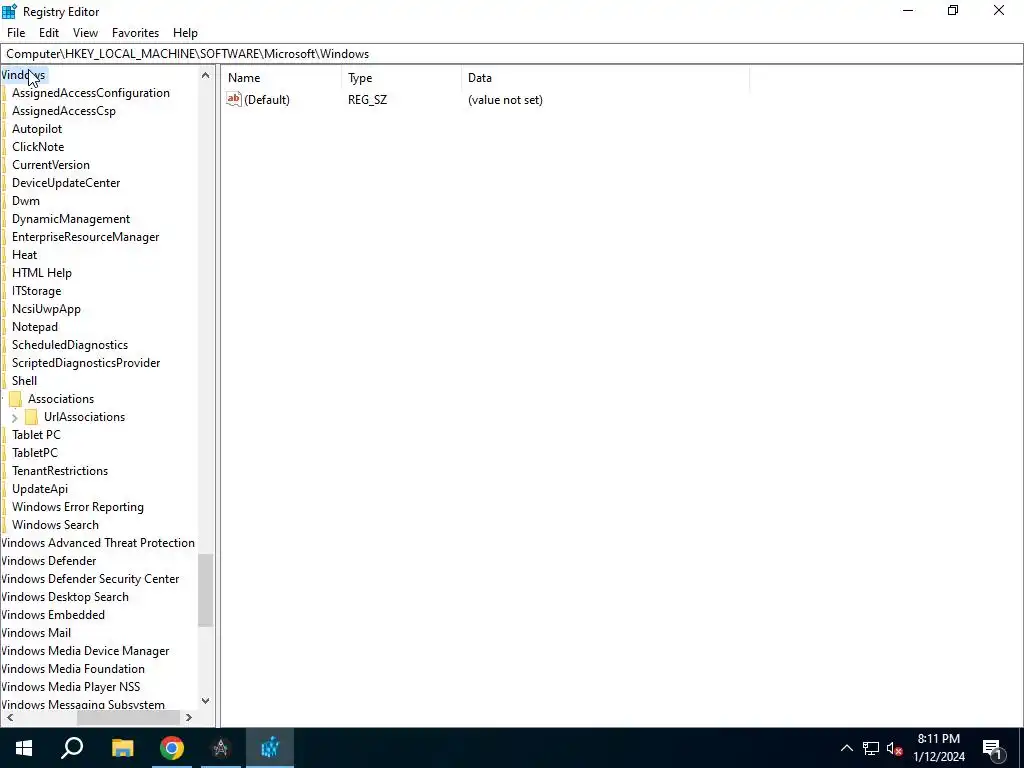1024x768 pixels.
Task: Select the REG_SZ type cell
Action: click(x=368, y=100)
